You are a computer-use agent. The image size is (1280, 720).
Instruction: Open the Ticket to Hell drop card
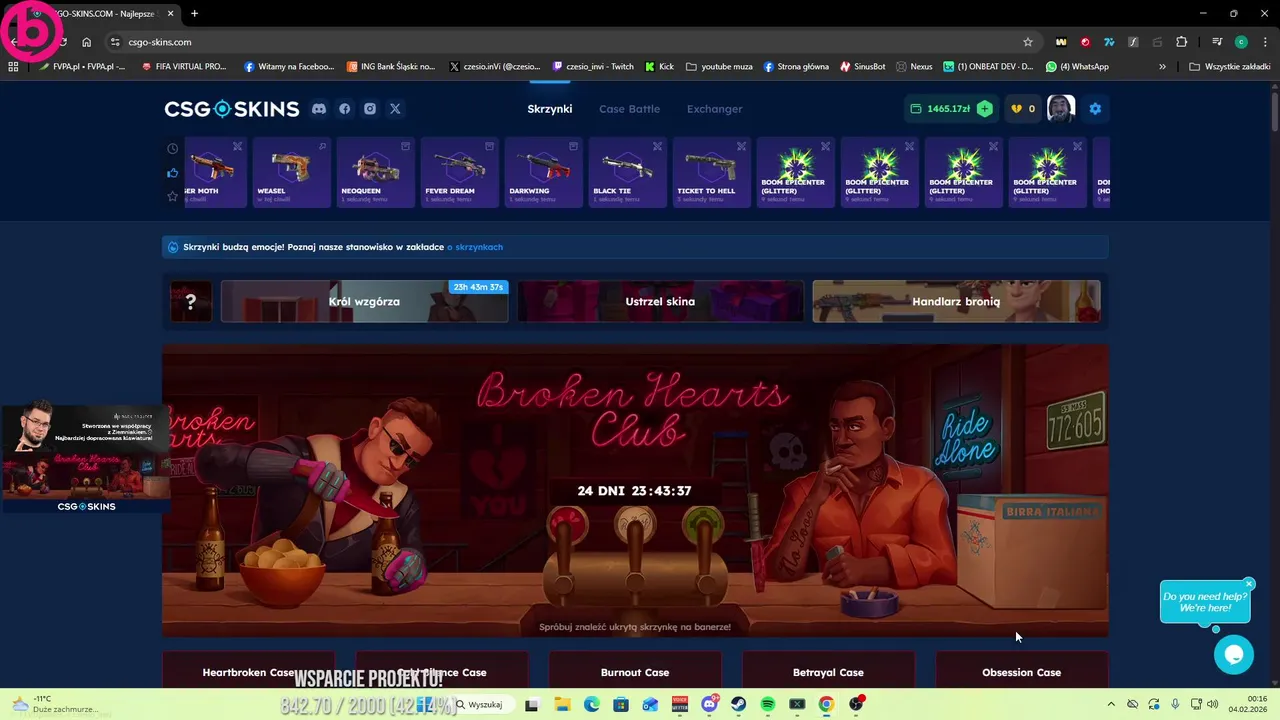[711, 173]
